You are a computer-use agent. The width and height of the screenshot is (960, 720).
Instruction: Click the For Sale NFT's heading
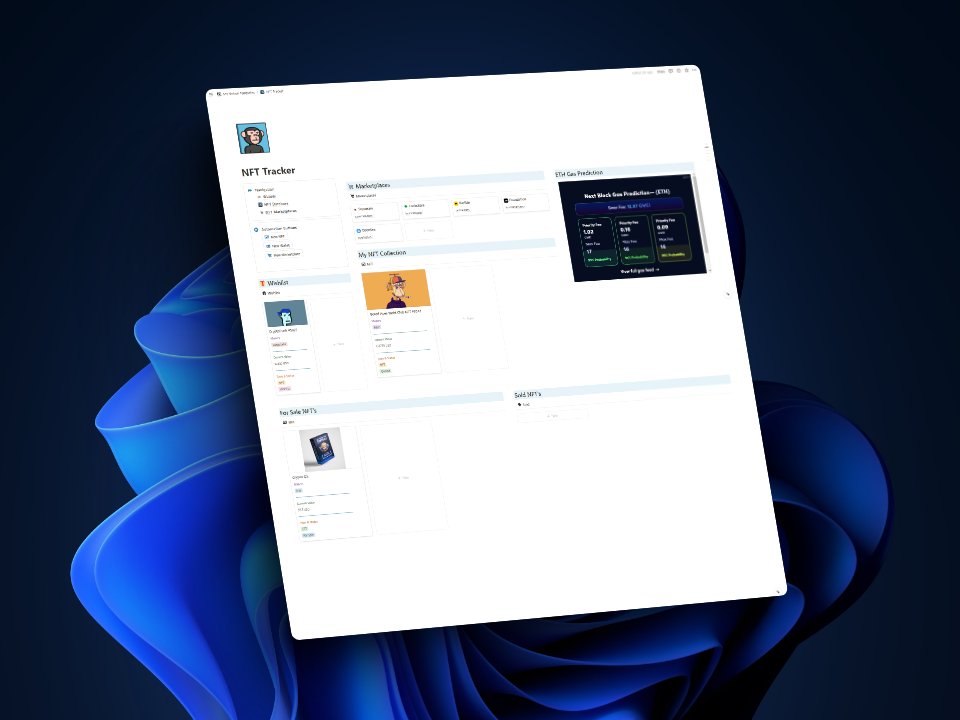298,411
